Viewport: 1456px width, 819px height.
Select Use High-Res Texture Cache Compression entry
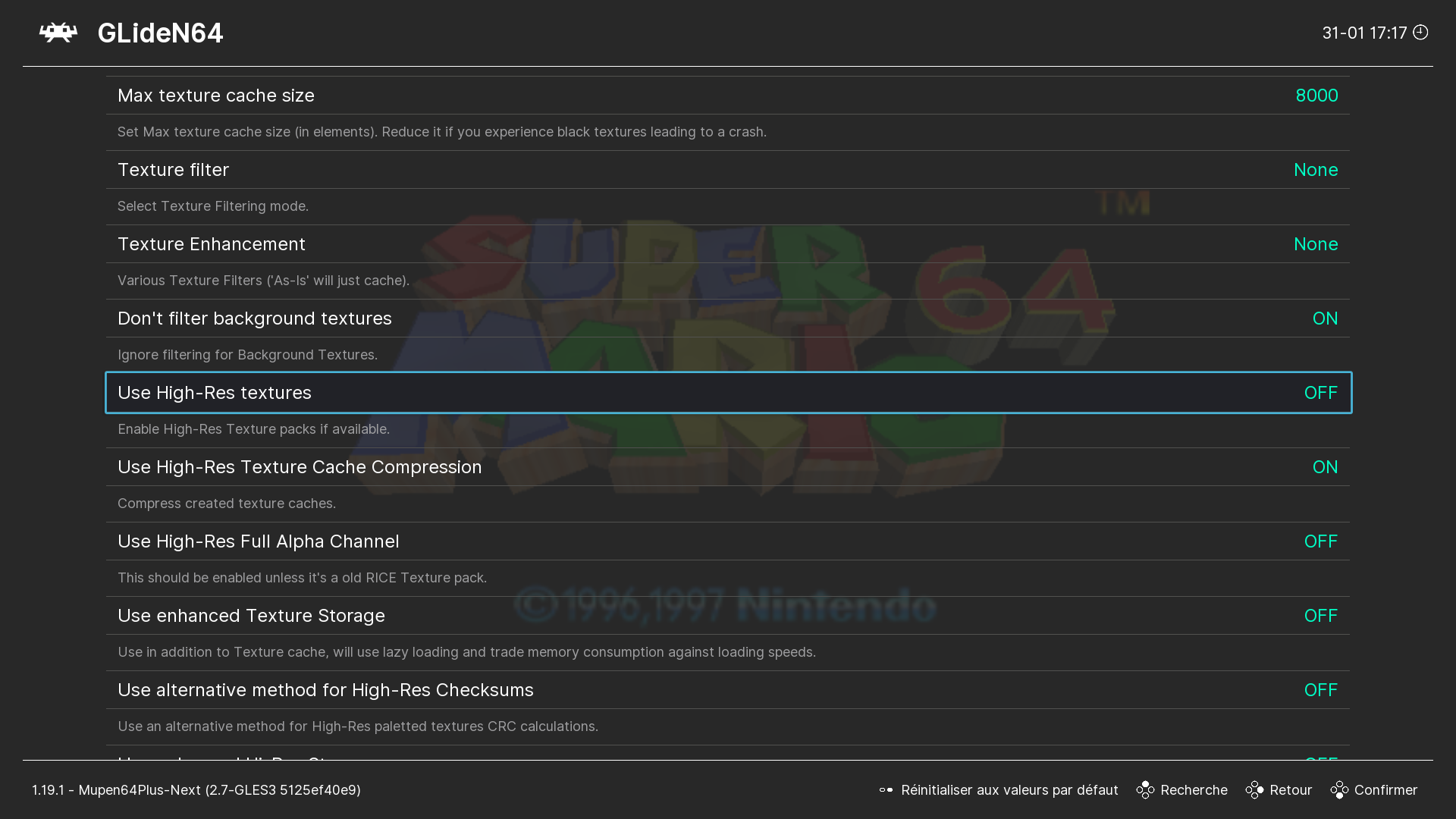[x=728, y=467]
